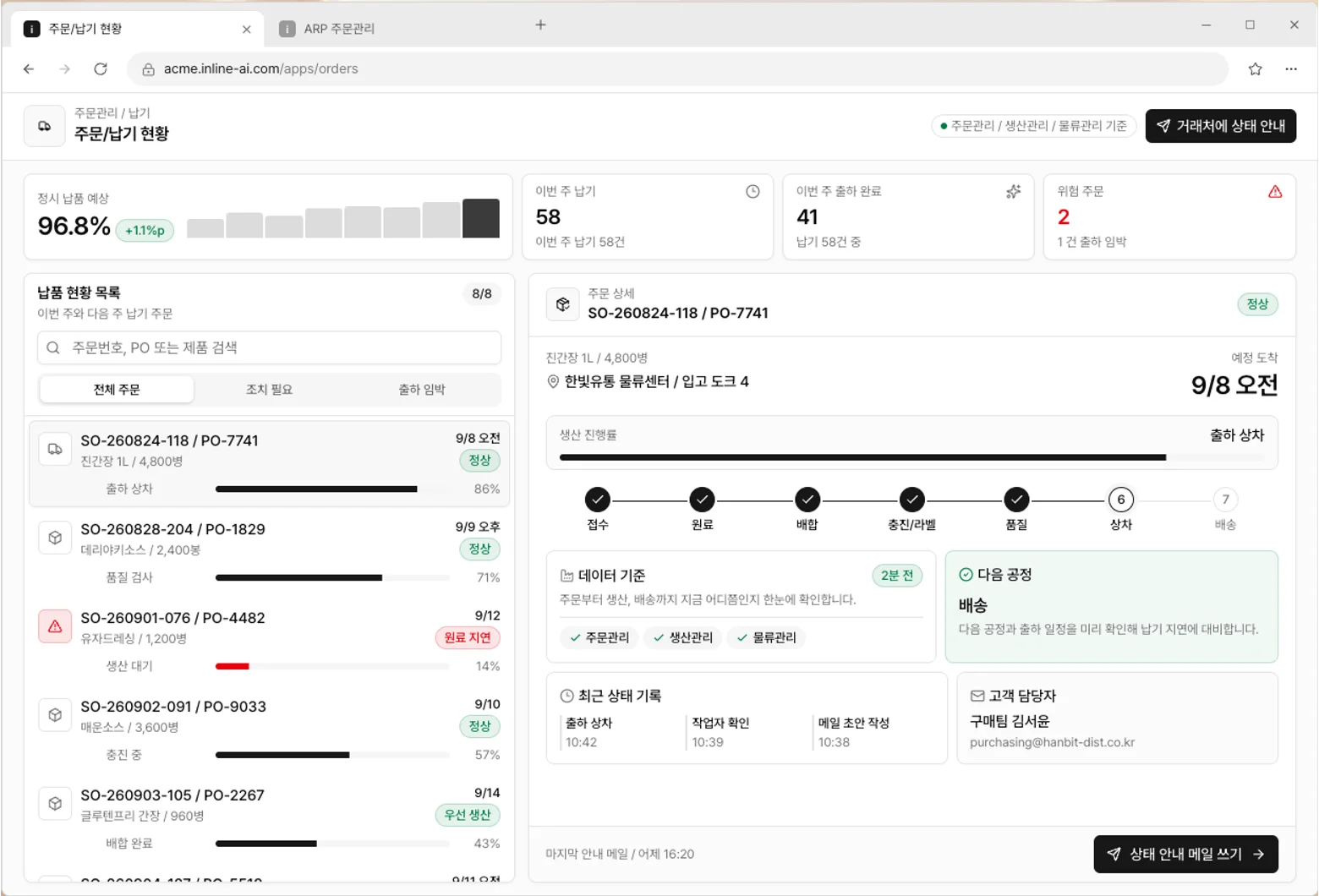This screenshot has width=1319, height=896.
Task: Click the box icon of order SO-260903-105 row
Action: click(55, 804)
